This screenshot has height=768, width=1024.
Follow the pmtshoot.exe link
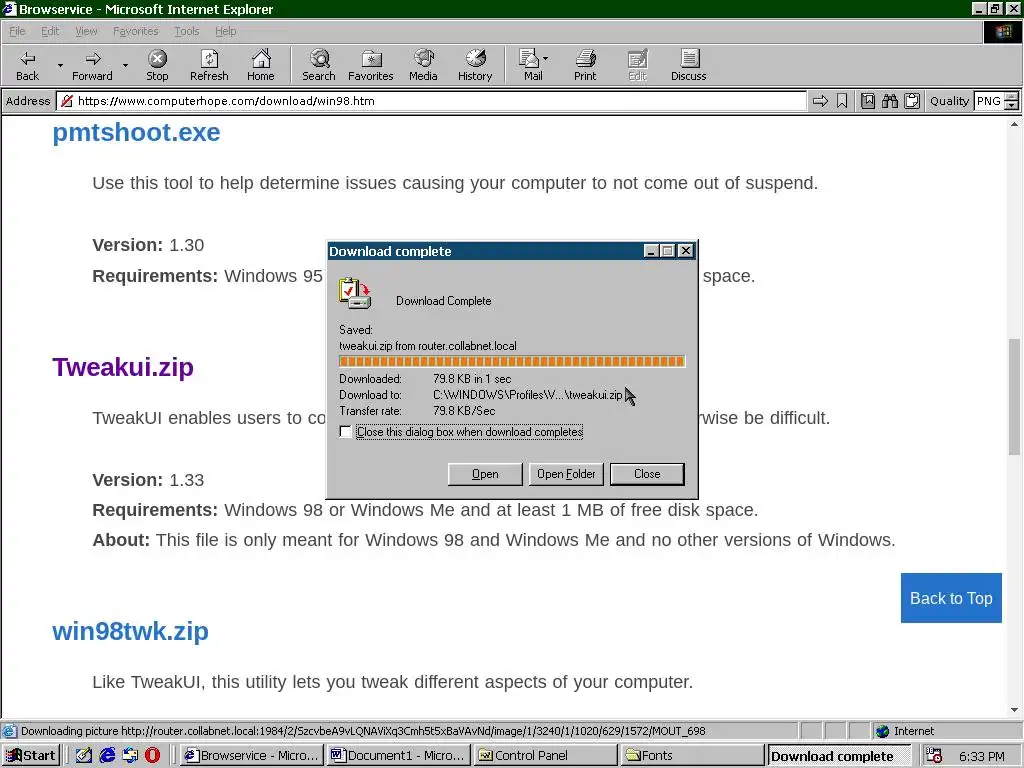pyautogui.click(x=136, y=133)
